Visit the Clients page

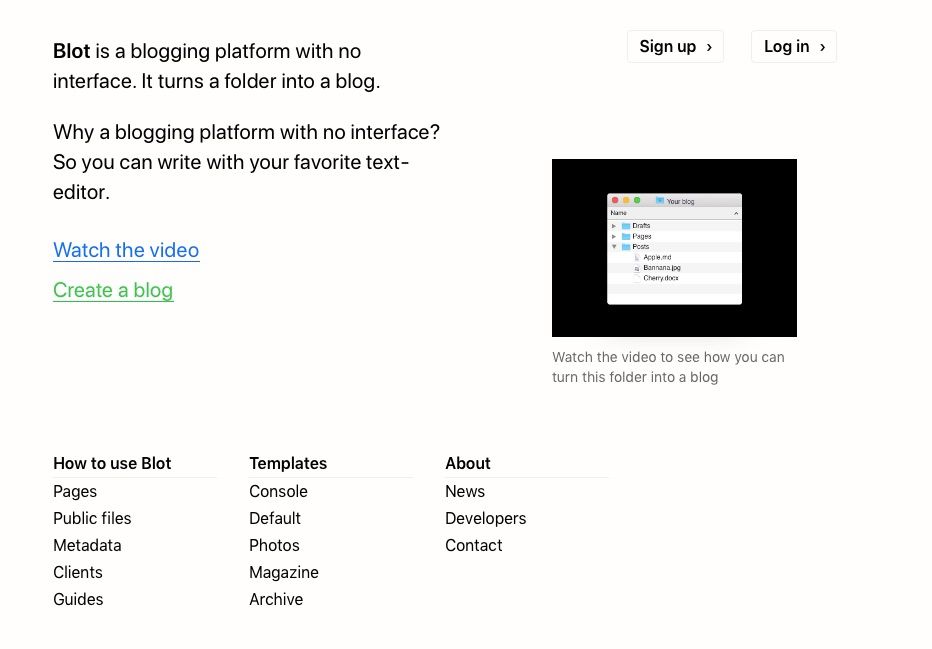[78, 572]
